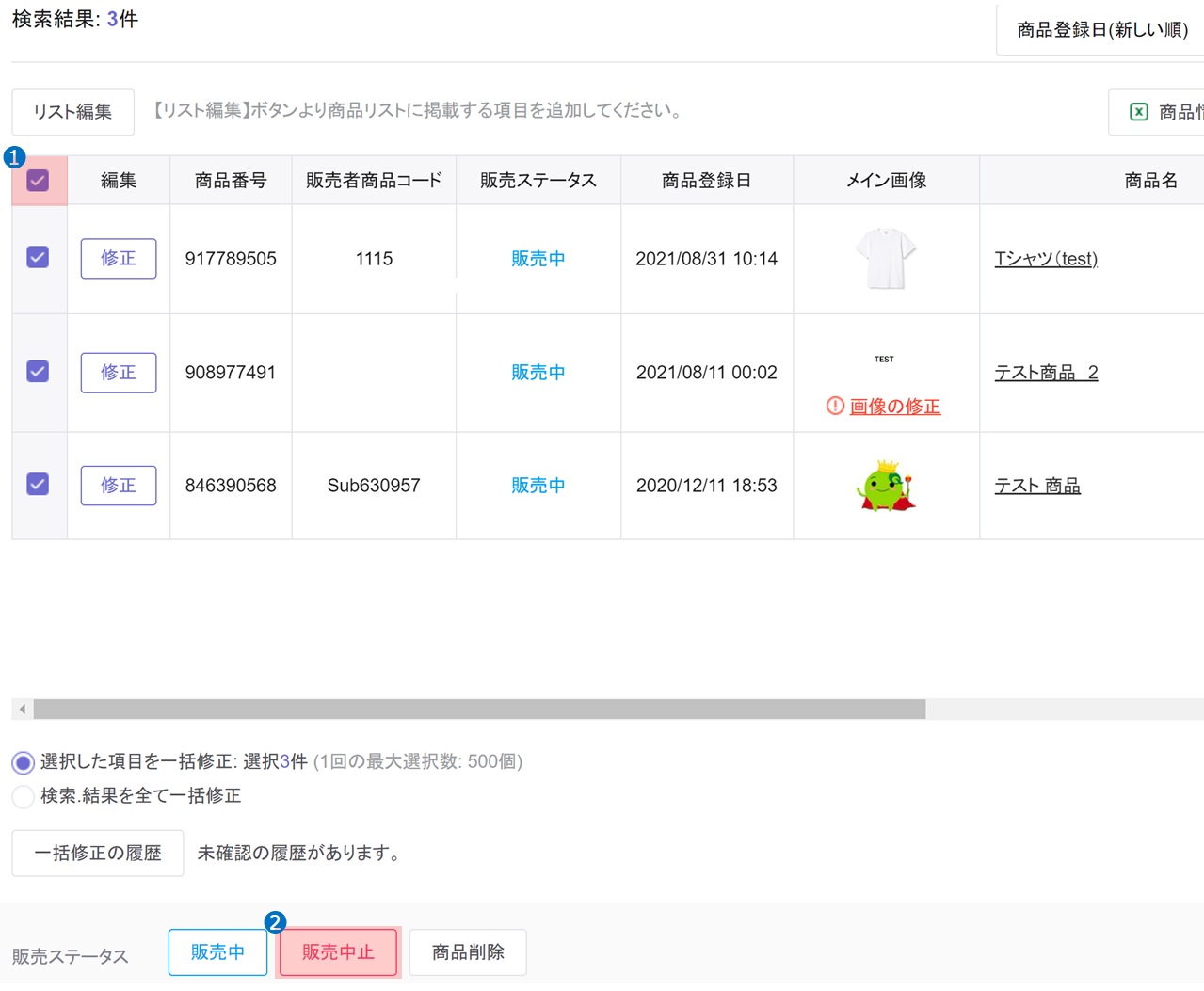Open the 一括修正の履歴 history
This screenshot has width=1204, height=991.
pyautogui.click(x=97, y=853)
